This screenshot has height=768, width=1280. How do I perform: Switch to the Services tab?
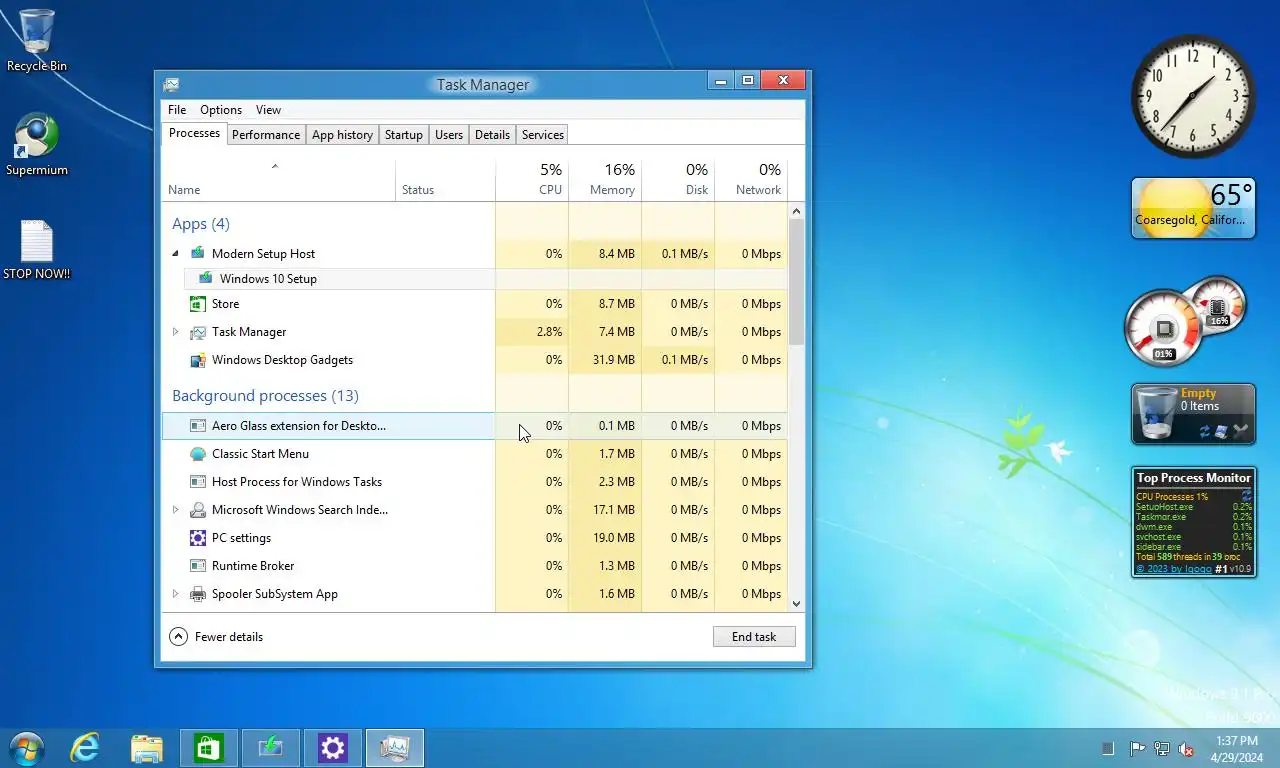coord(543,135)
